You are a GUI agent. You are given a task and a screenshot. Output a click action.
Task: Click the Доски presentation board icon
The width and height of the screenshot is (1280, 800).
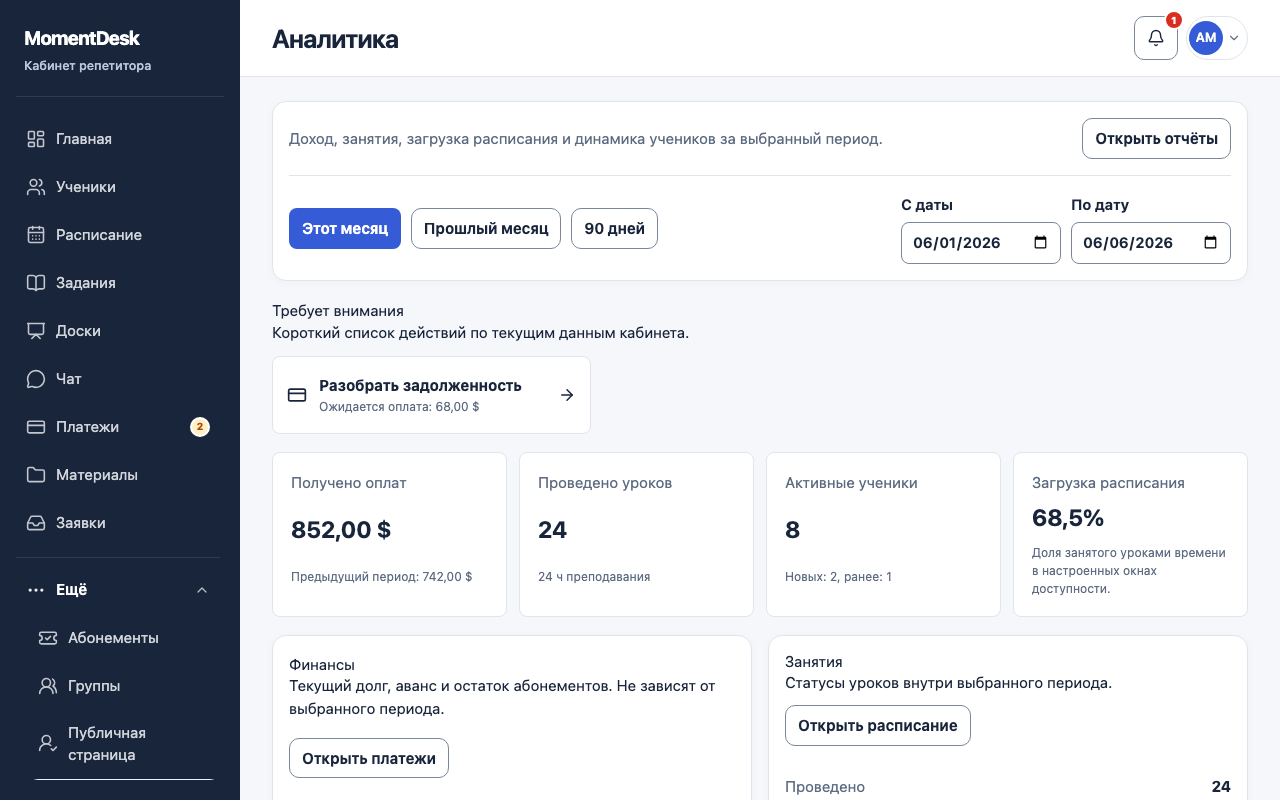click(x=36, y=331)
